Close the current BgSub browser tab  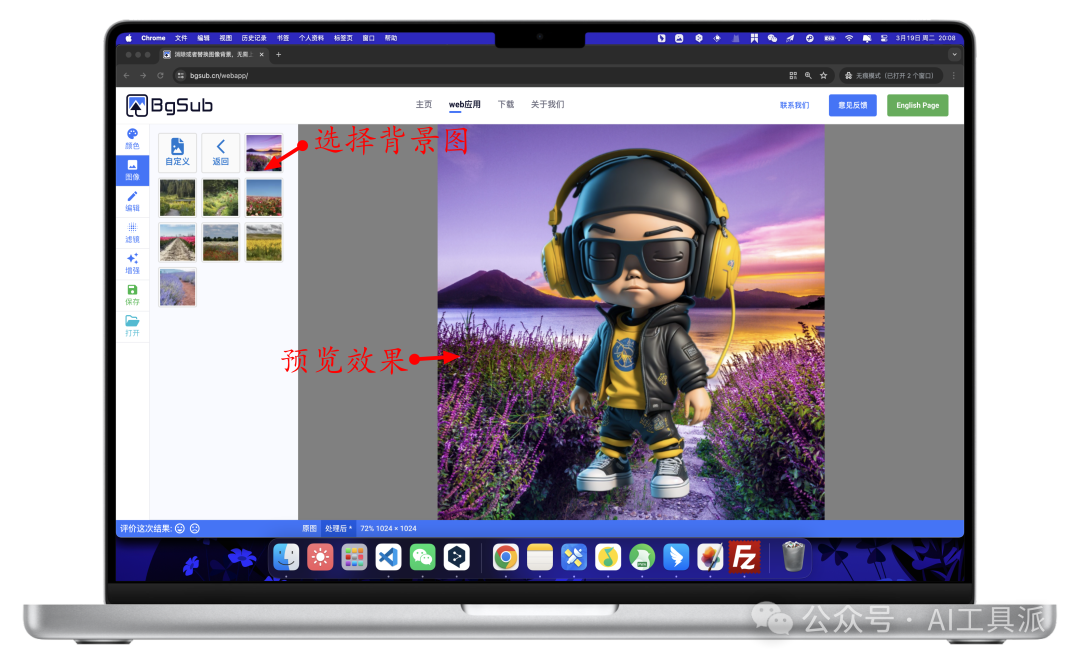(261, 54)
